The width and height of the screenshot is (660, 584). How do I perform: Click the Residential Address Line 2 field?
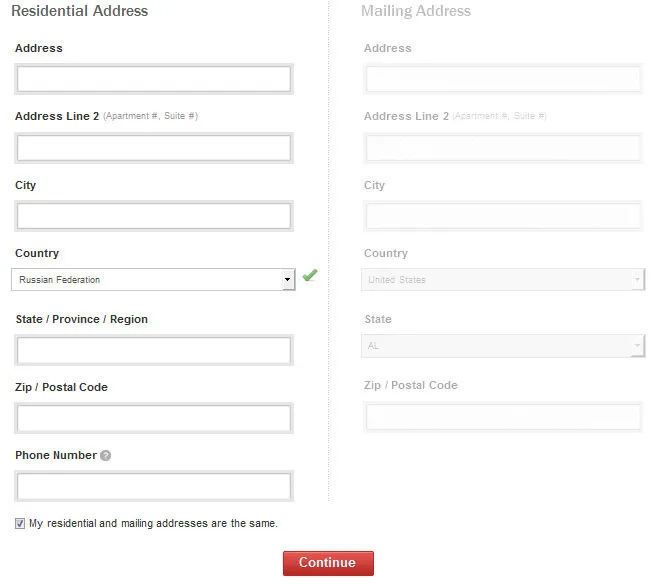154,148
